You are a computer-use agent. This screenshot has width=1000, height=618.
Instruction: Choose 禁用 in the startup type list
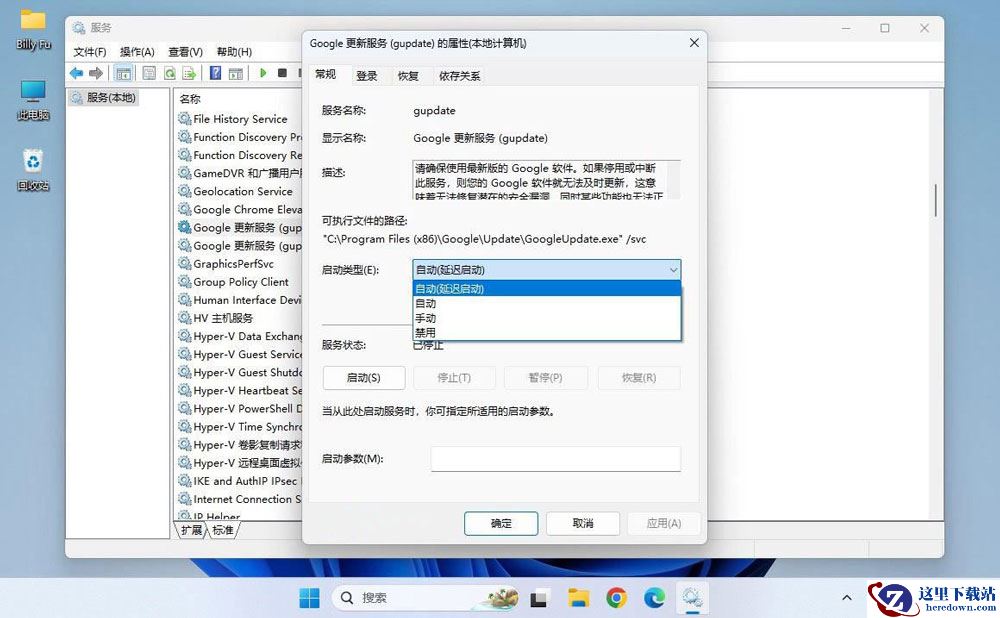click(x=547, y=333)
